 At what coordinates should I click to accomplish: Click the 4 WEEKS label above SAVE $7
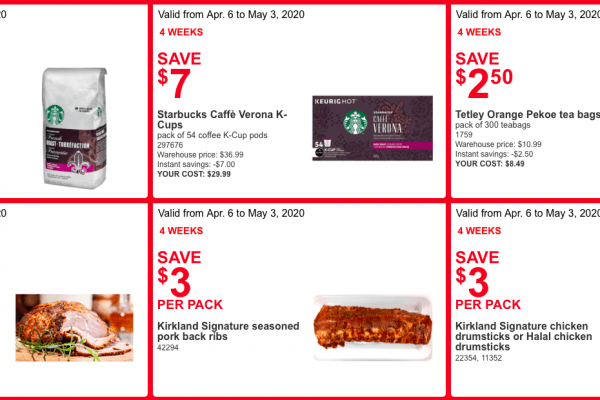[x=179, y=32]
